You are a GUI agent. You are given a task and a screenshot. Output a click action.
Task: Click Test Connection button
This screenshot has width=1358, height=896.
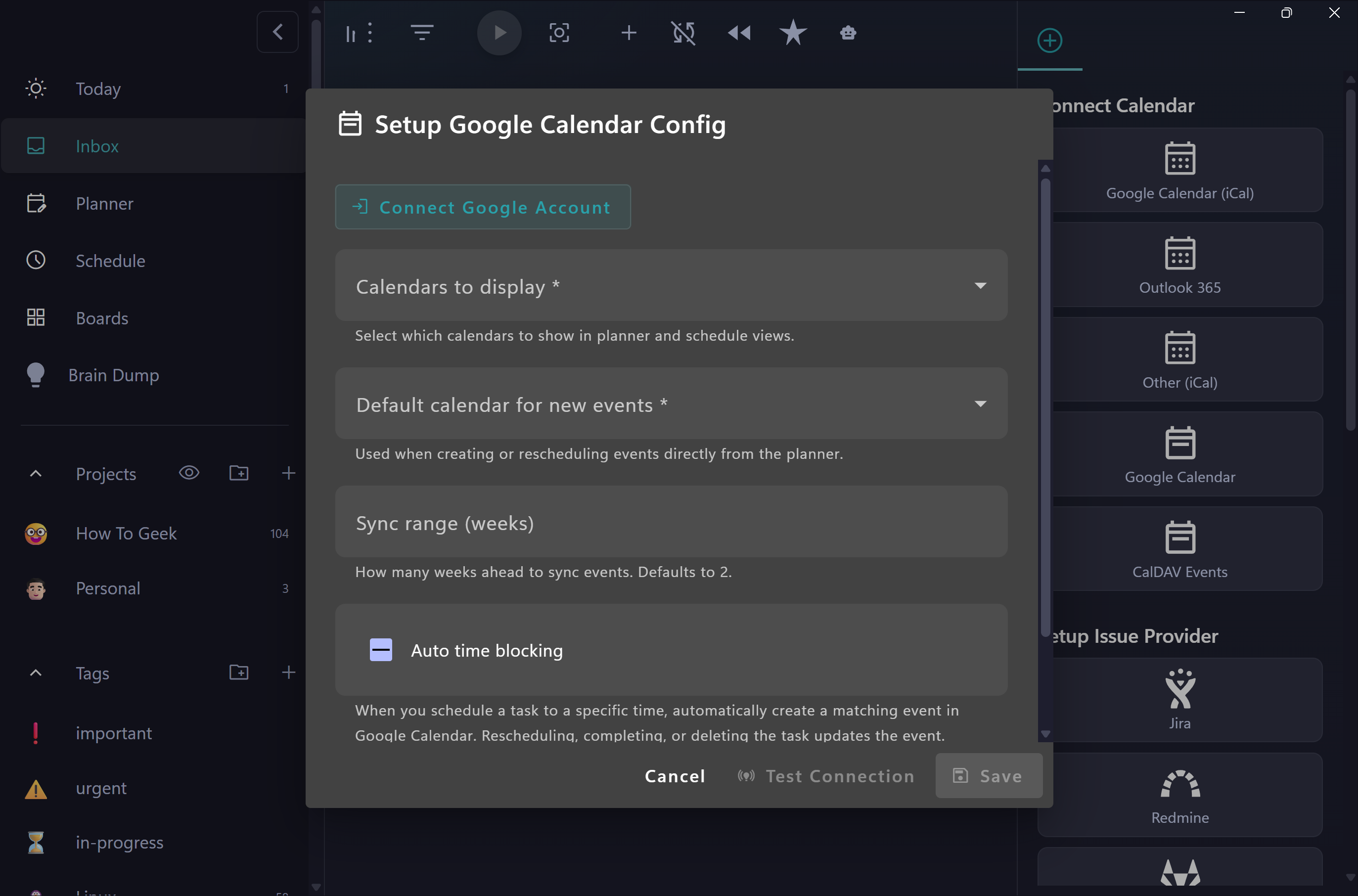pyautogui.click(x=826, y=776)
